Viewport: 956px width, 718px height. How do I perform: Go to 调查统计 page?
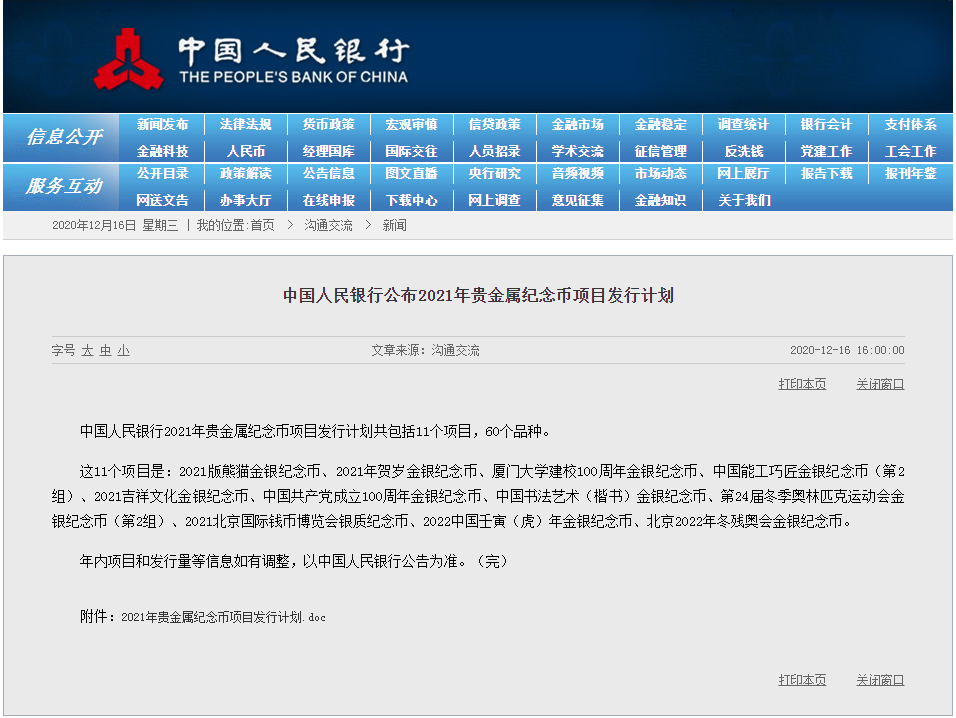pos(743,124)
